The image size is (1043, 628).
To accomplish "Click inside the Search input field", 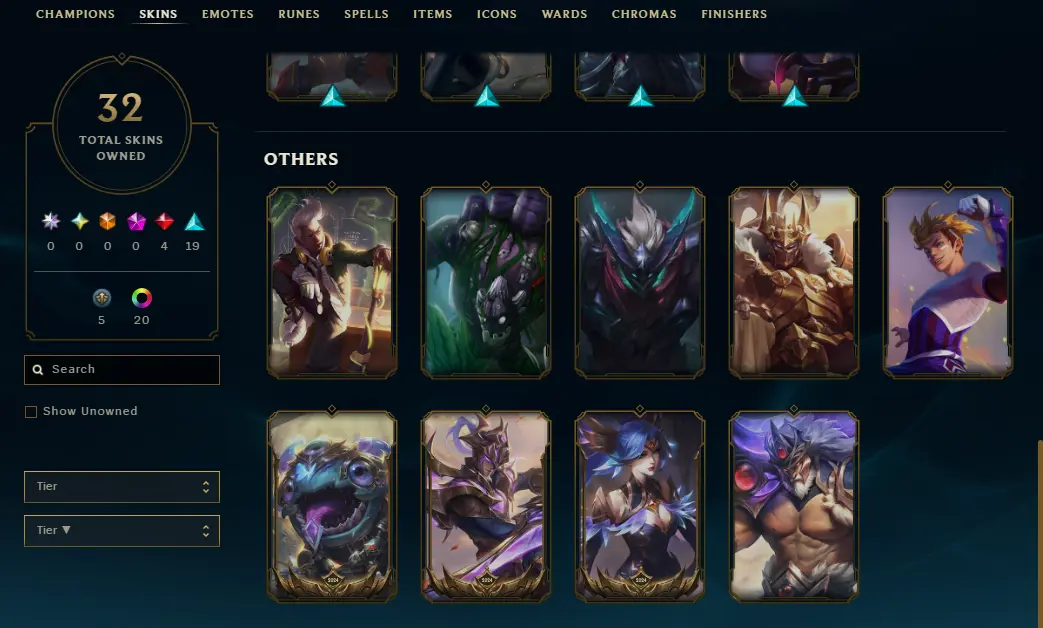I will [122, 370].
